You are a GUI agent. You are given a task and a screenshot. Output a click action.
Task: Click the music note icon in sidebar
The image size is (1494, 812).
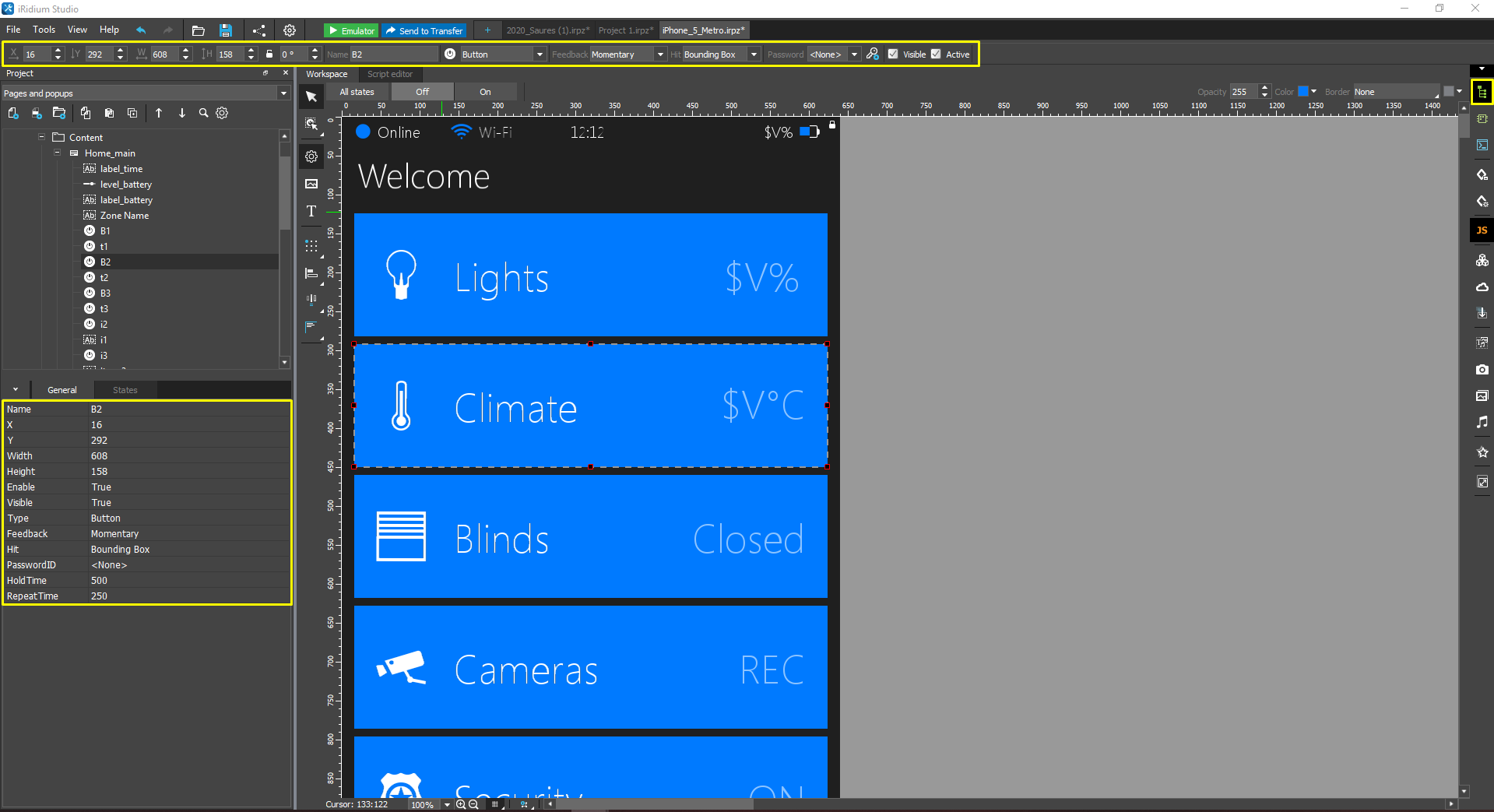point(1482,422)
